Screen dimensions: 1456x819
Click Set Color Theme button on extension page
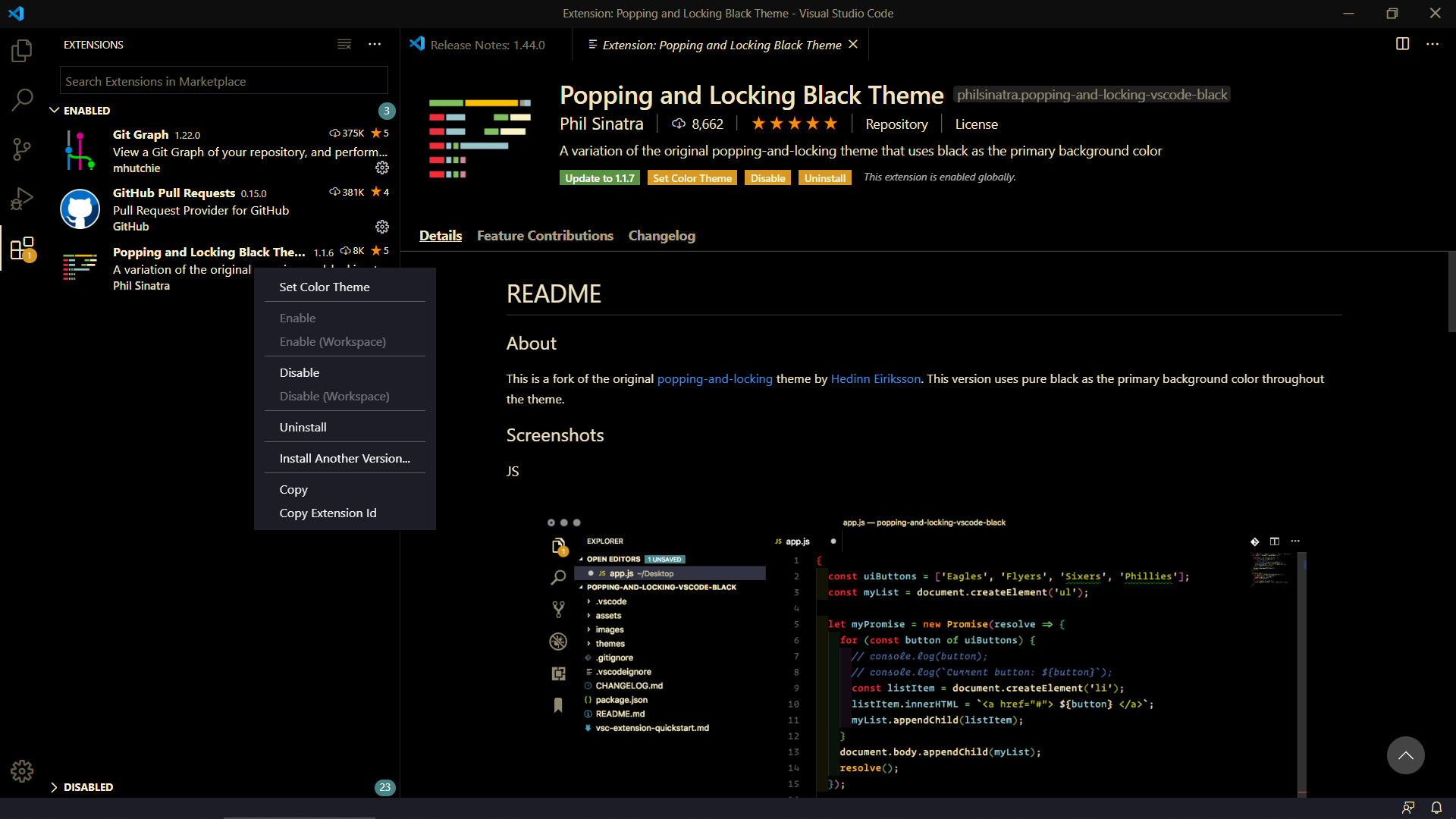(x=692, y=178)
